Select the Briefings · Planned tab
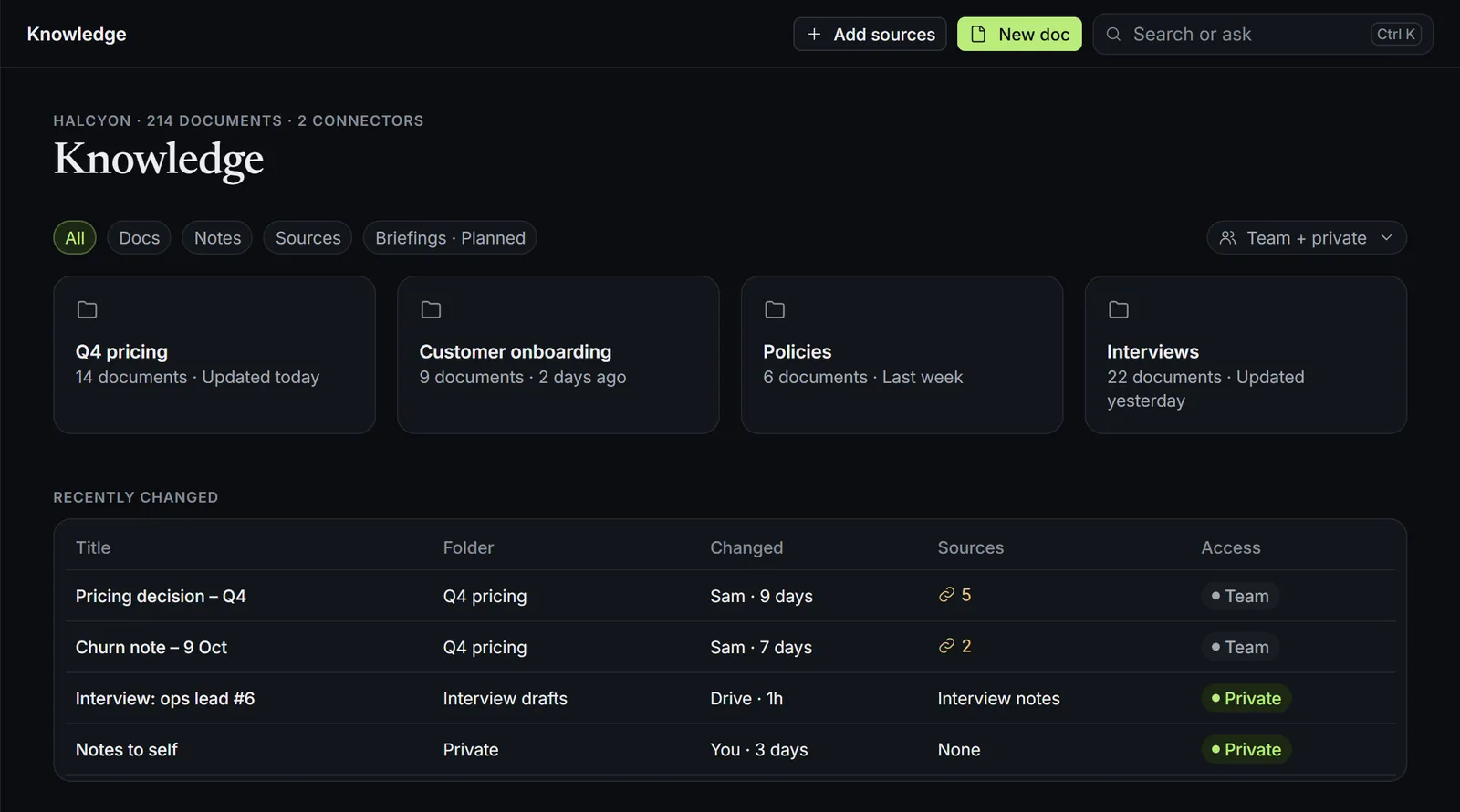The width and height of the screenshot is (1460, 812). pyautogui.click(x=450, y=238)
